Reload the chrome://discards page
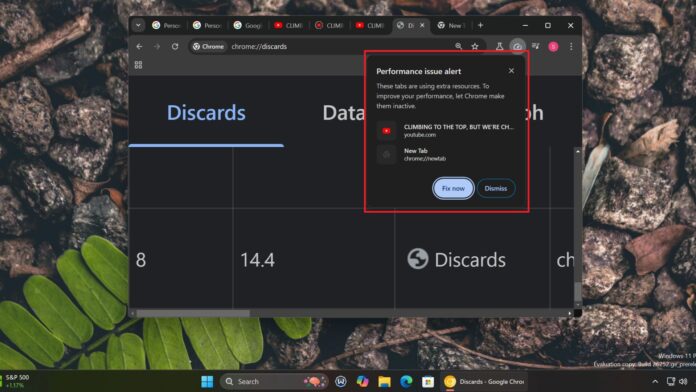 (x=175, y=46)
